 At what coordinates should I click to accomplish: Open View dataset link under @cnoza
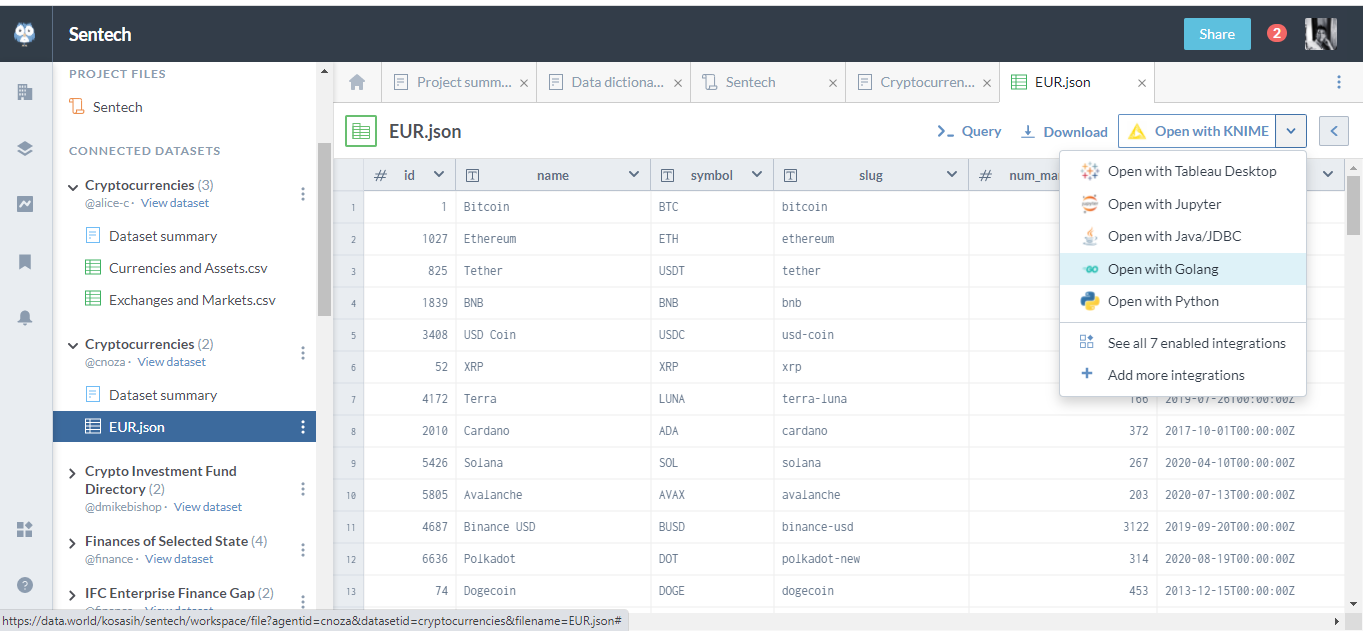pyautogui.click(x=172, y=362)
